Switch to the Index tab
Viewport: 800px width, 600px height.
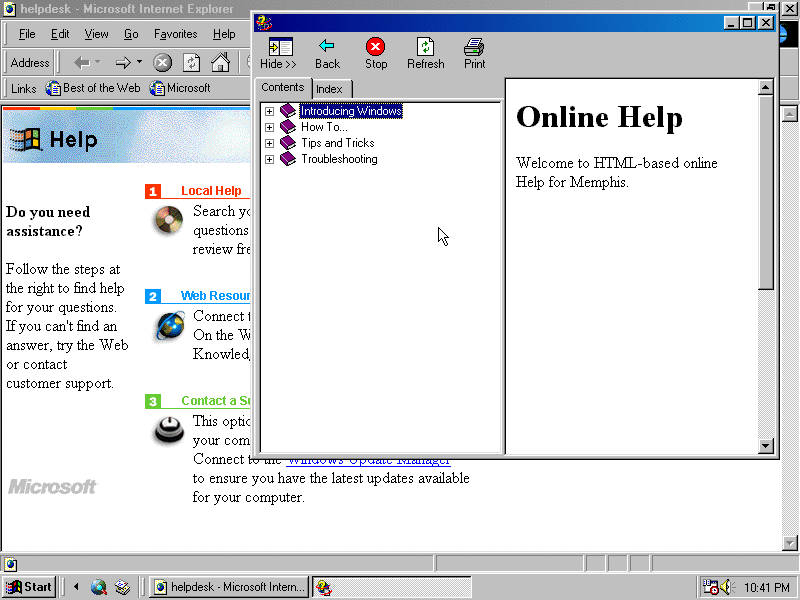(329, 89)
